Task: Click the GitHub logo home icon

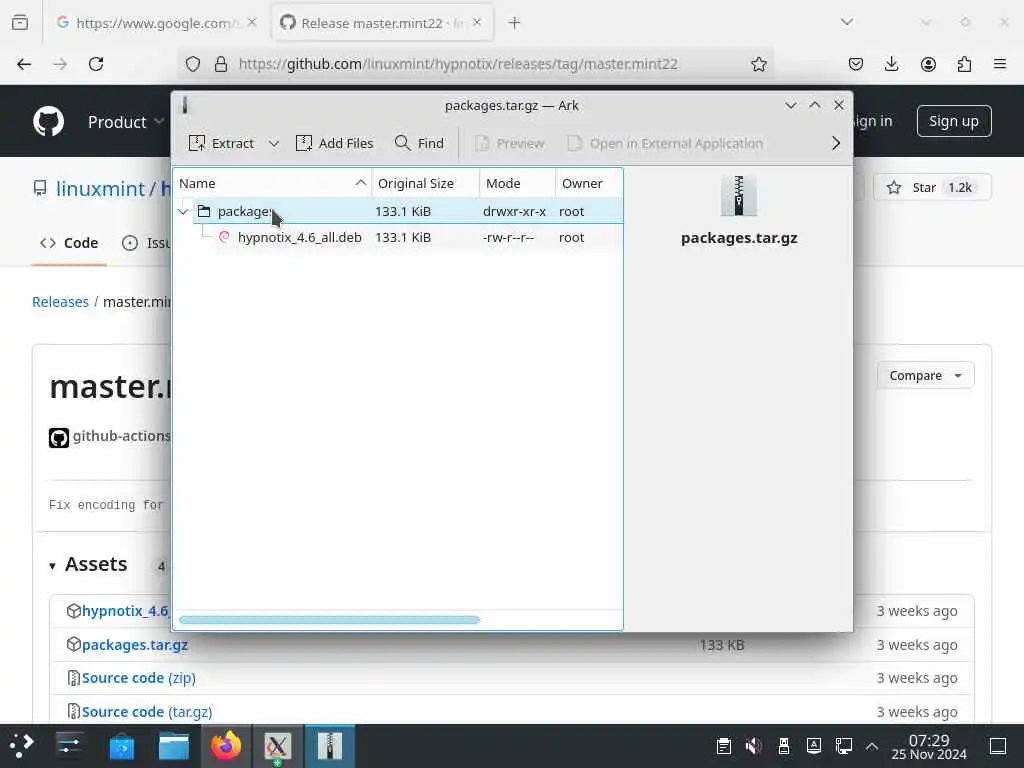Action: pos(49,121)
